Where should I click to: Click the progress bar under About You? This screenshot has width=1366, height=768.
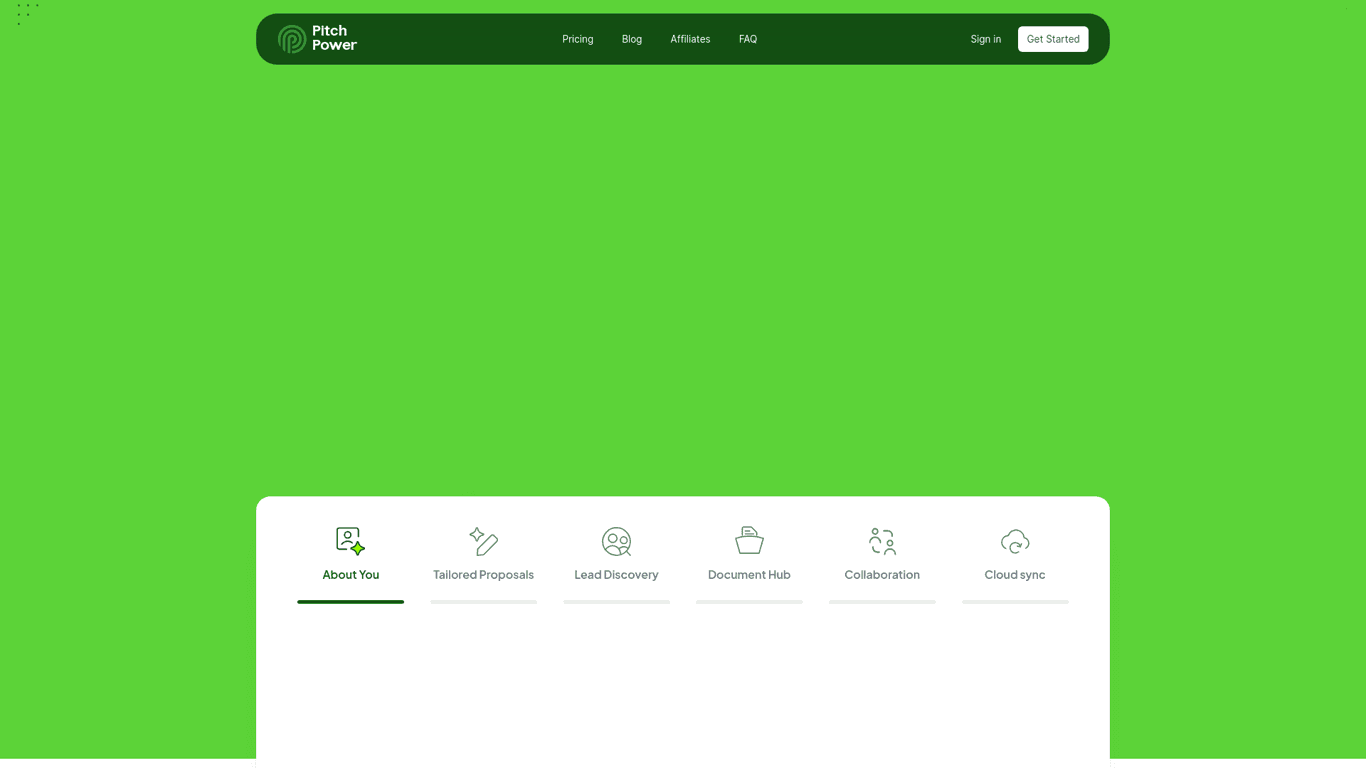[350, 602]
